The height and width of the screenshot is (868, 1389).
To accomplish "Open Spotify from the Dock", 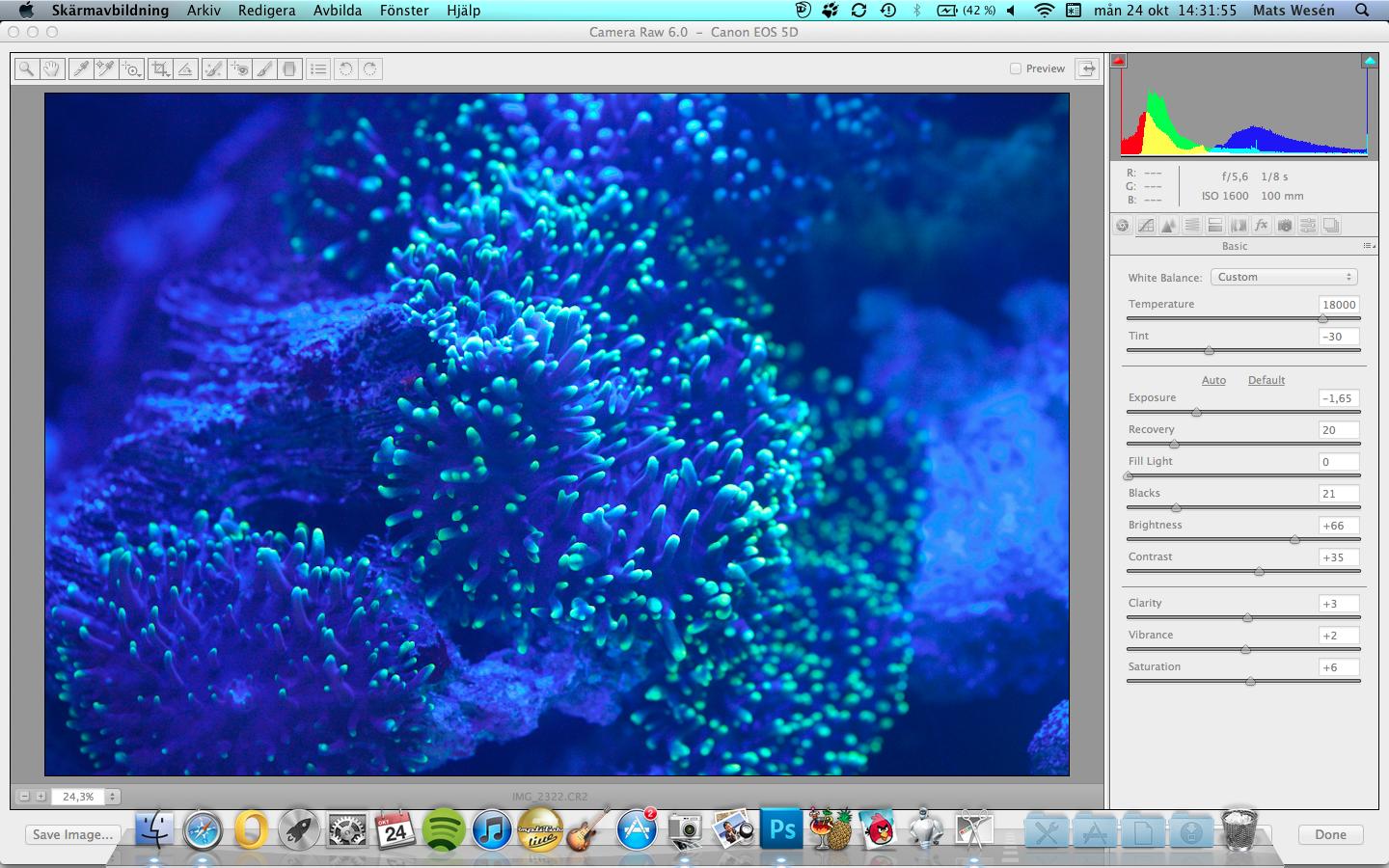I will (x=443, y=829).
